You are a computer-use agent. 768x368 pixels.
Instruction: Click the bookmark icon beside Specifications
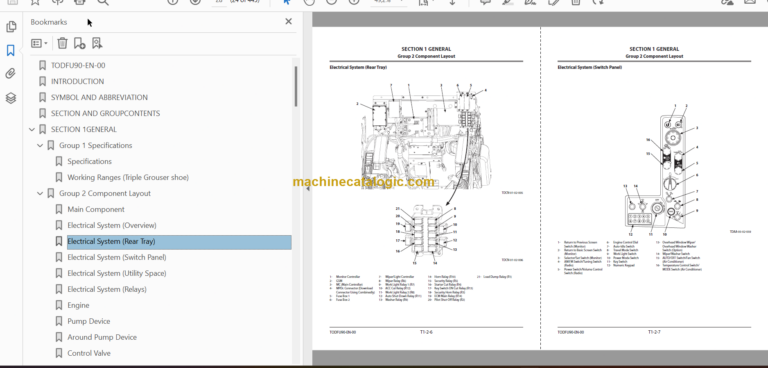59,161
